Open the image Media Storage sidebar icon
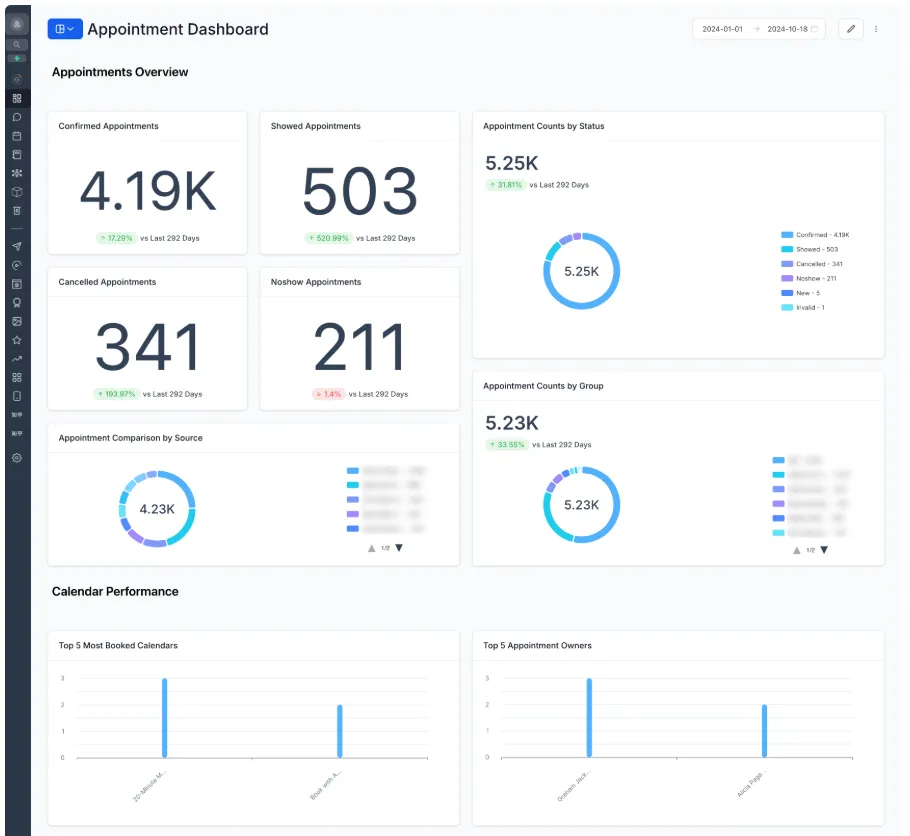910x836 pixels. click(x=17, y=322)
